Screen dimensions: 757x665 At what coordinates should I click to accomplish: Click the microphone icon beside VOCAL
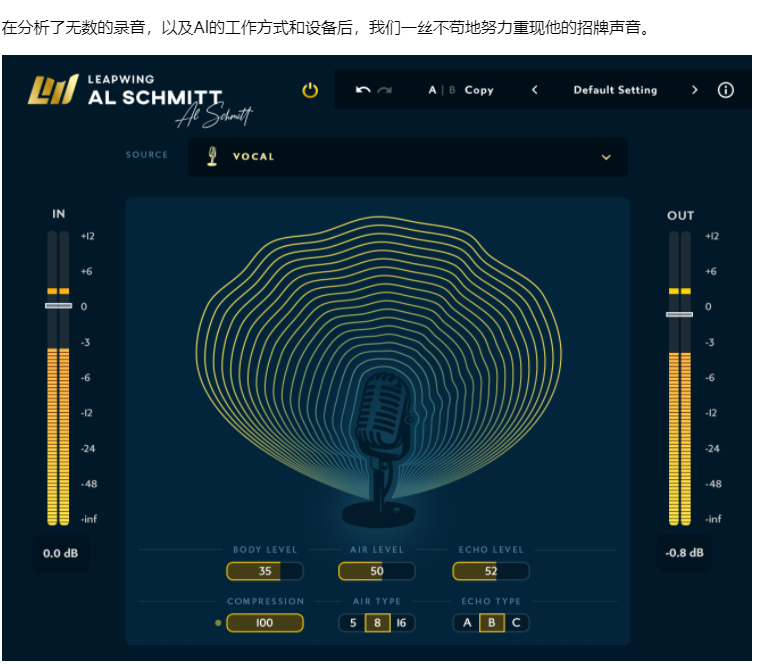211,156
